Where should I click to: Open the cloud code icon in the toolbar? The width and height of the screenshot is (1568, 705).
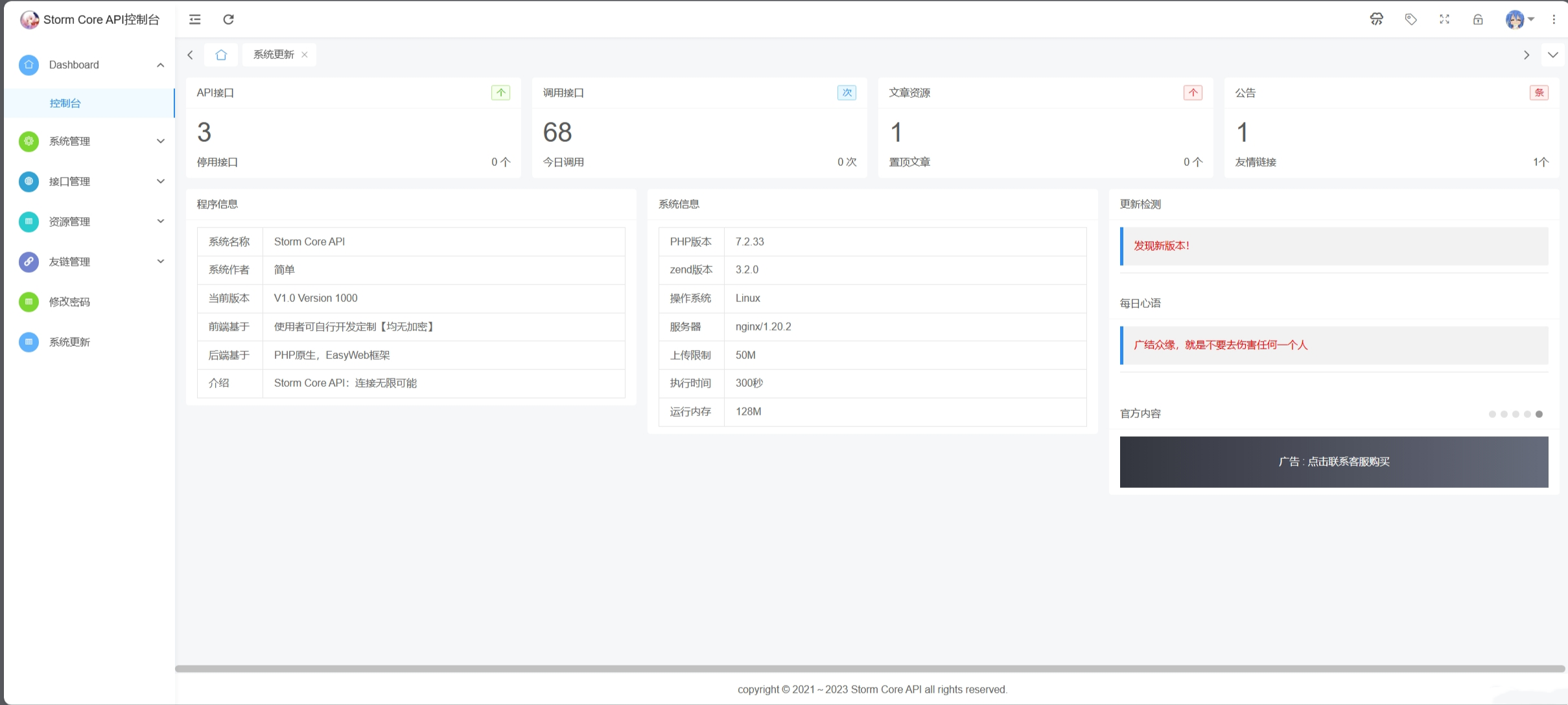tap(1377, 19)
